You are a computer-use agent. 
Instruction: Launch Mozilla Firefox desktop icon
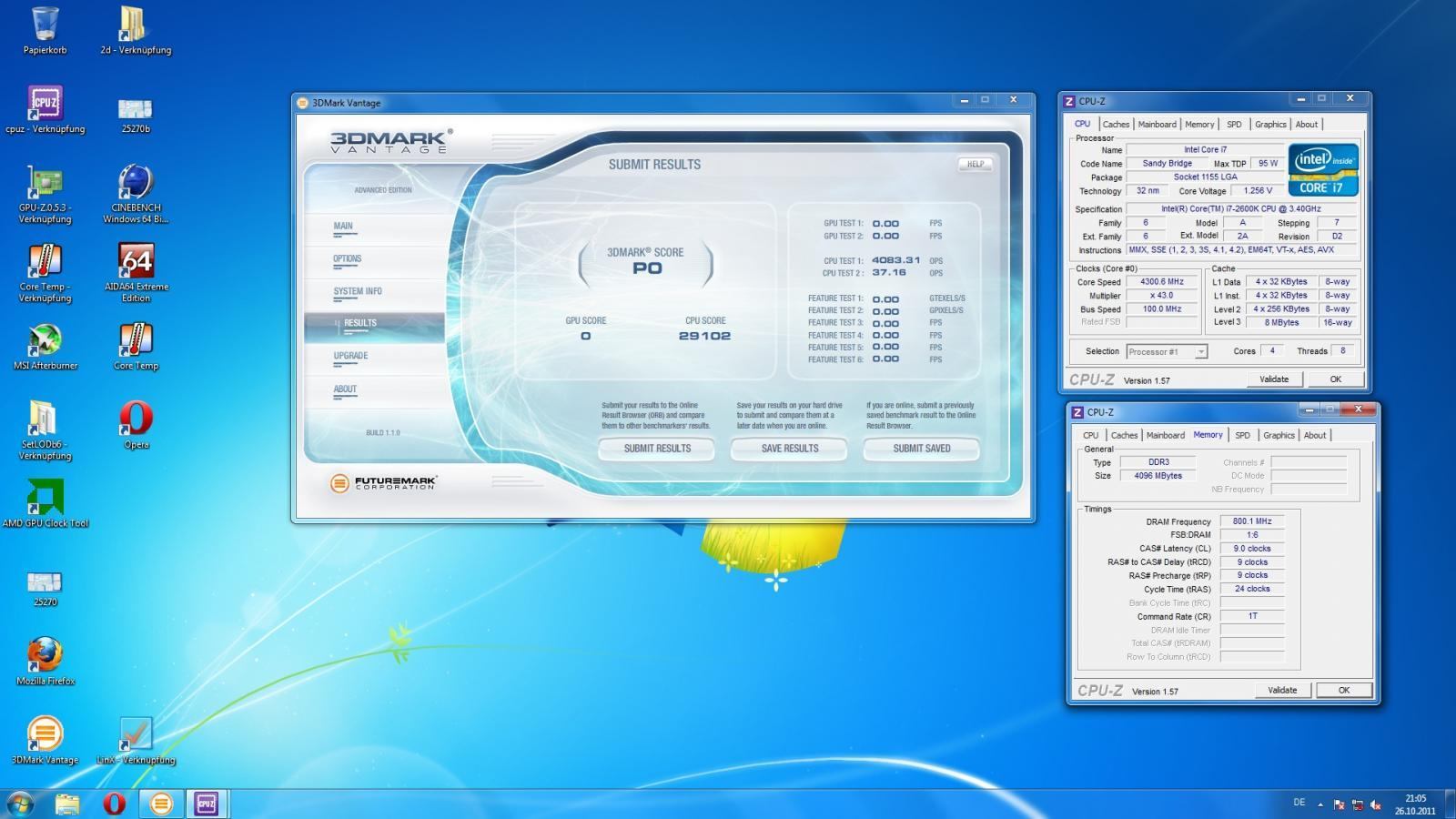(x=45, y=662)
